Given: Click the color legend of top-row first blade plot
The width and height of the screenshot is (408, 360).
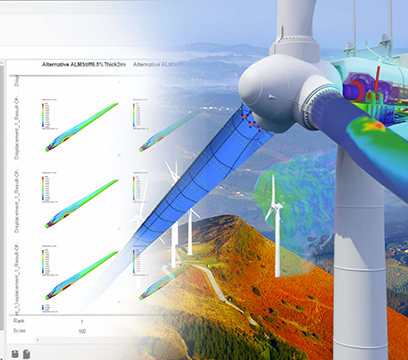Looking at the screenshot, I should click(x=45, y=114).
